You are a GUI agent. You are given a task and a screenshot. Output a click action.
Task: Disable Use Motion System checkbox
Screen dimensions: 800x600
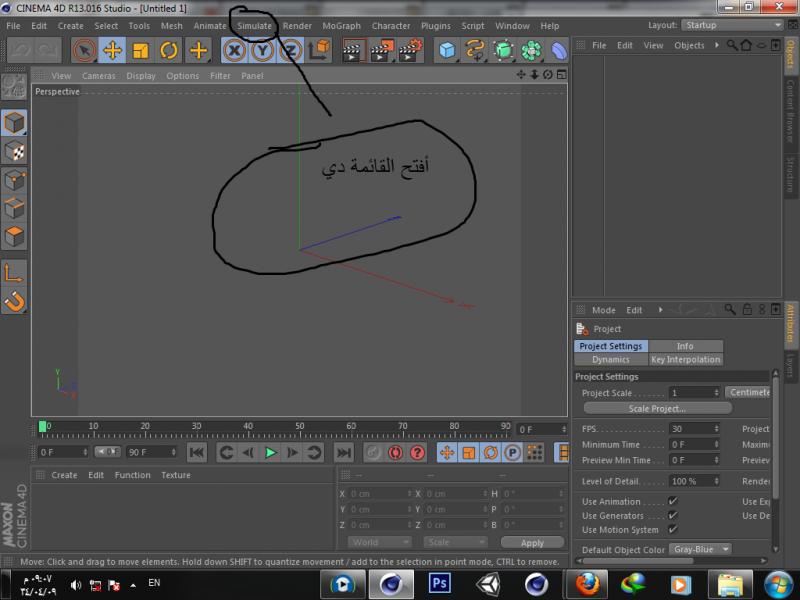673,530
